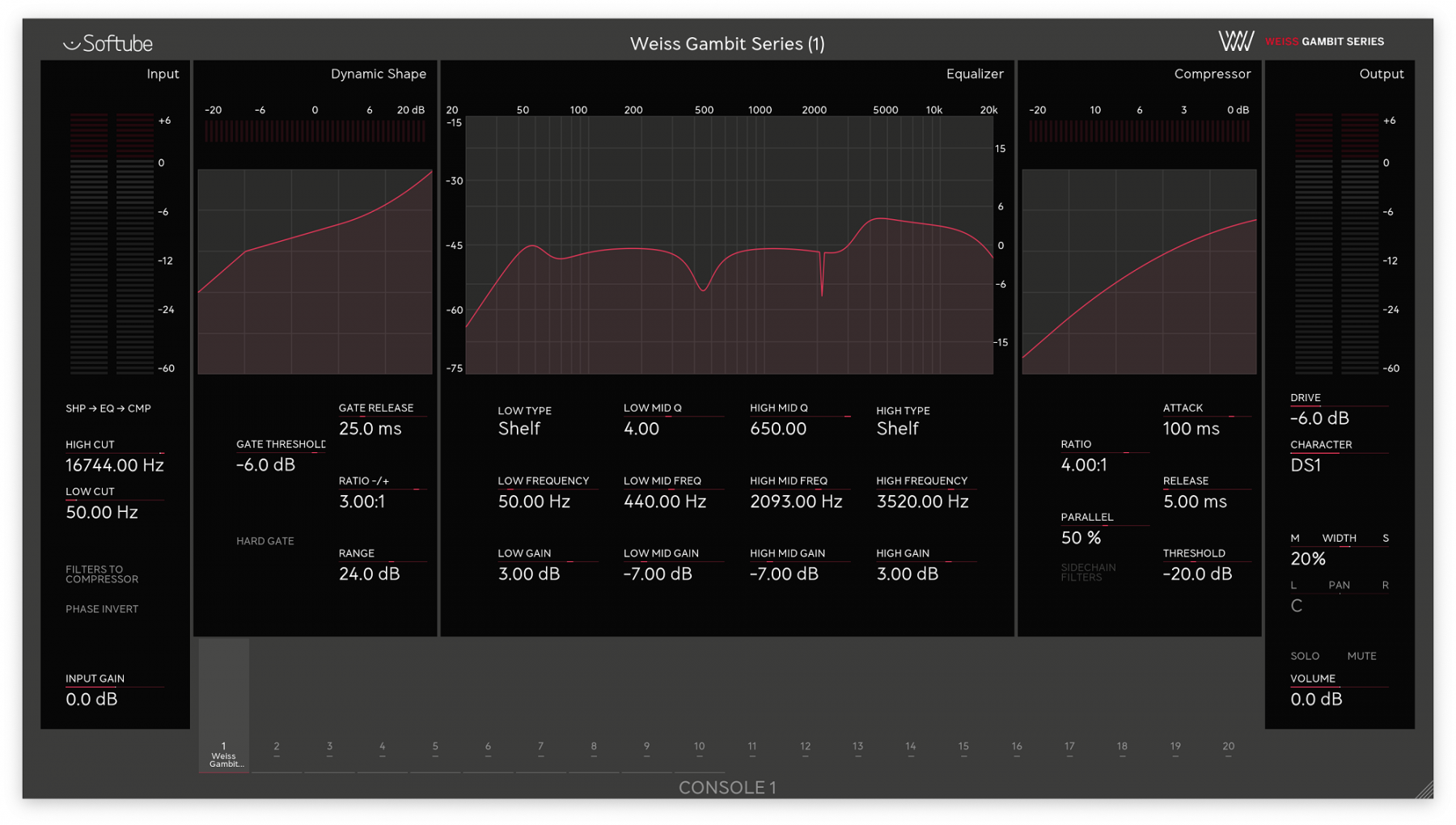Click the Low Mid Freq 440.00 Hz value
1456x825 pixels.
pos(665,501)
